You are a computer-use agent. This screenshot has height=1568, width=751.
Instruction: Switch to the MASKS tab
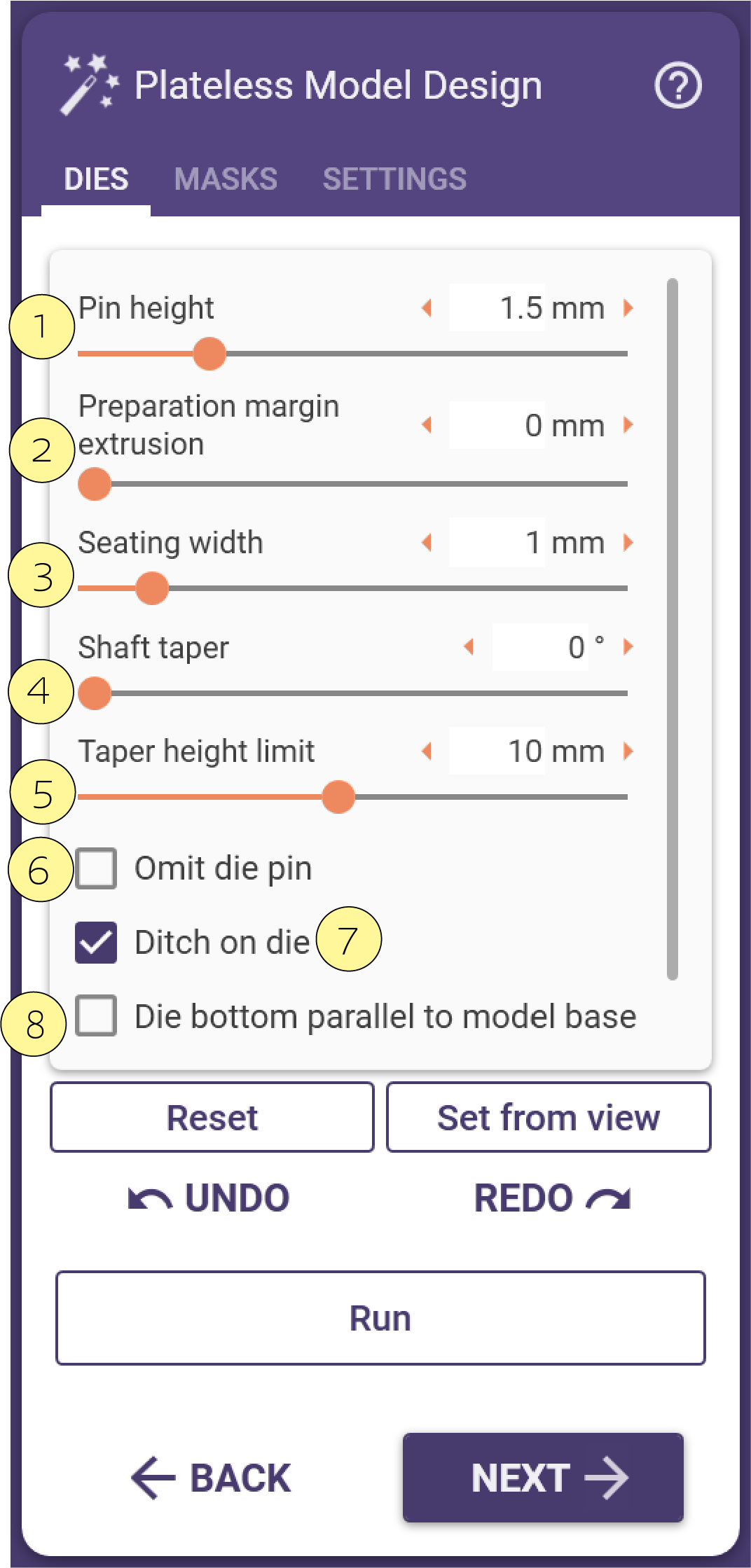tap(226, 179)
